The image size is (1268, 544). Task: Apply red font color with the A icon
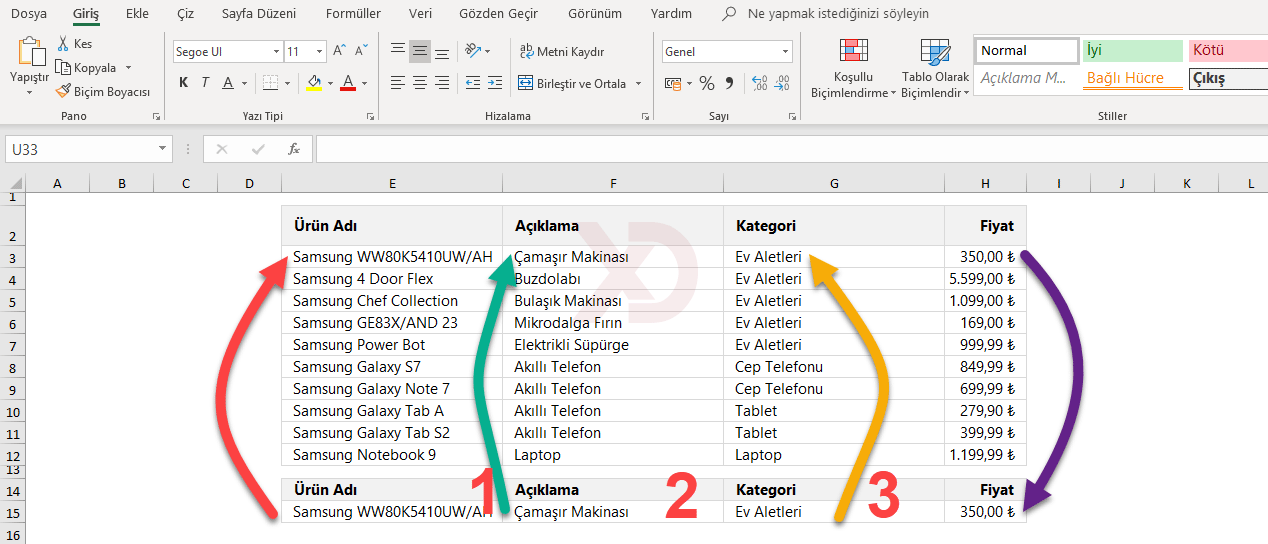[348, 83]
